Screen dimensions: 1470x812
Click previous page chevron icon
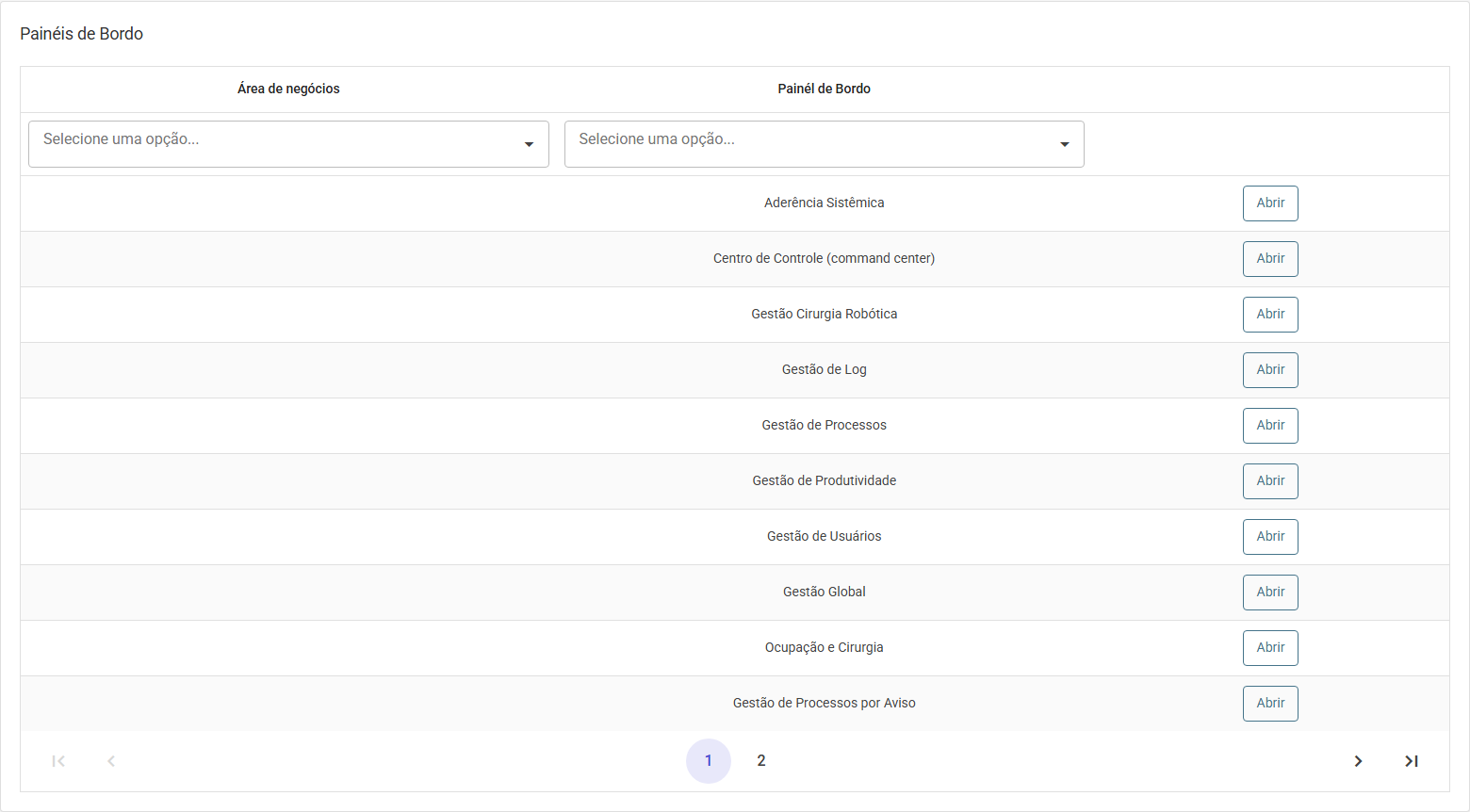pos(111,761)
